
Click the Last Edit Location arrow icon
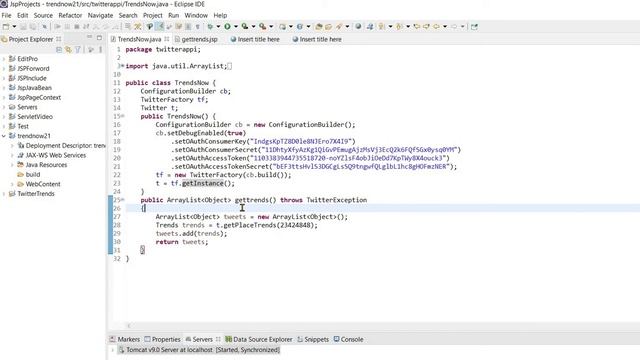coord(417,27)
